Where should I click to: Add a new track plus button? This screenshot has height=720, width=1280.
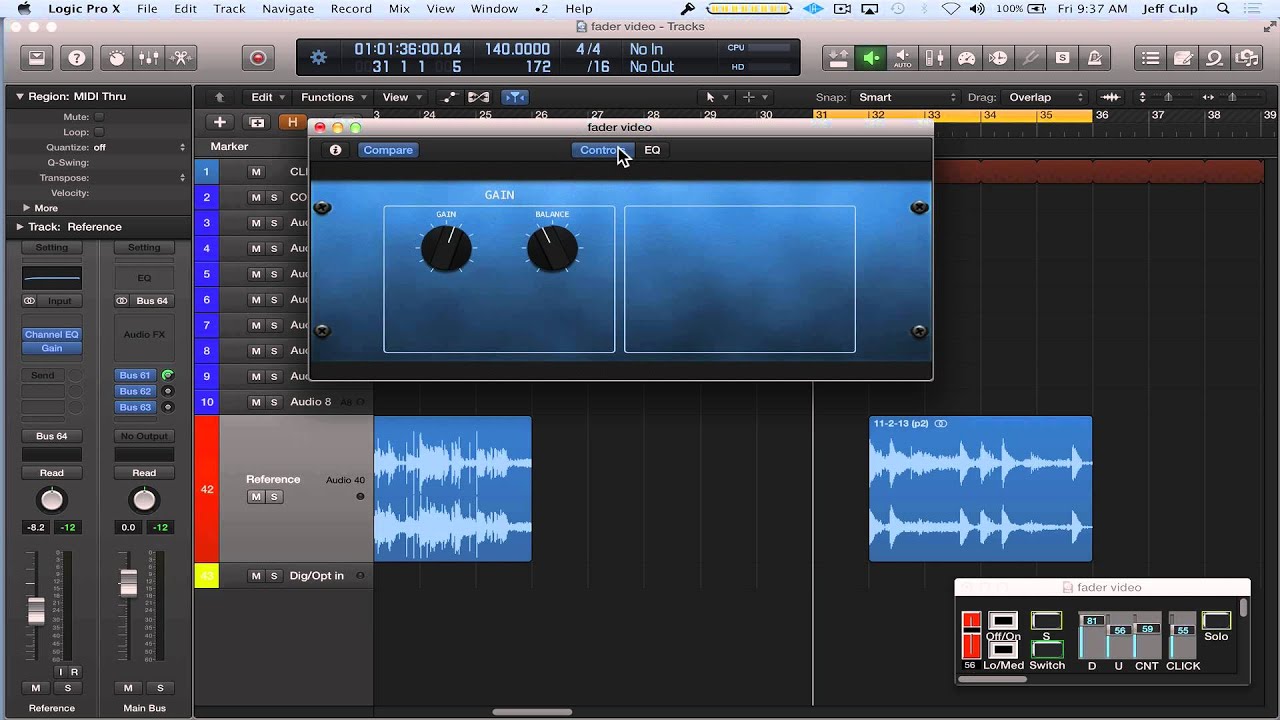219,122
